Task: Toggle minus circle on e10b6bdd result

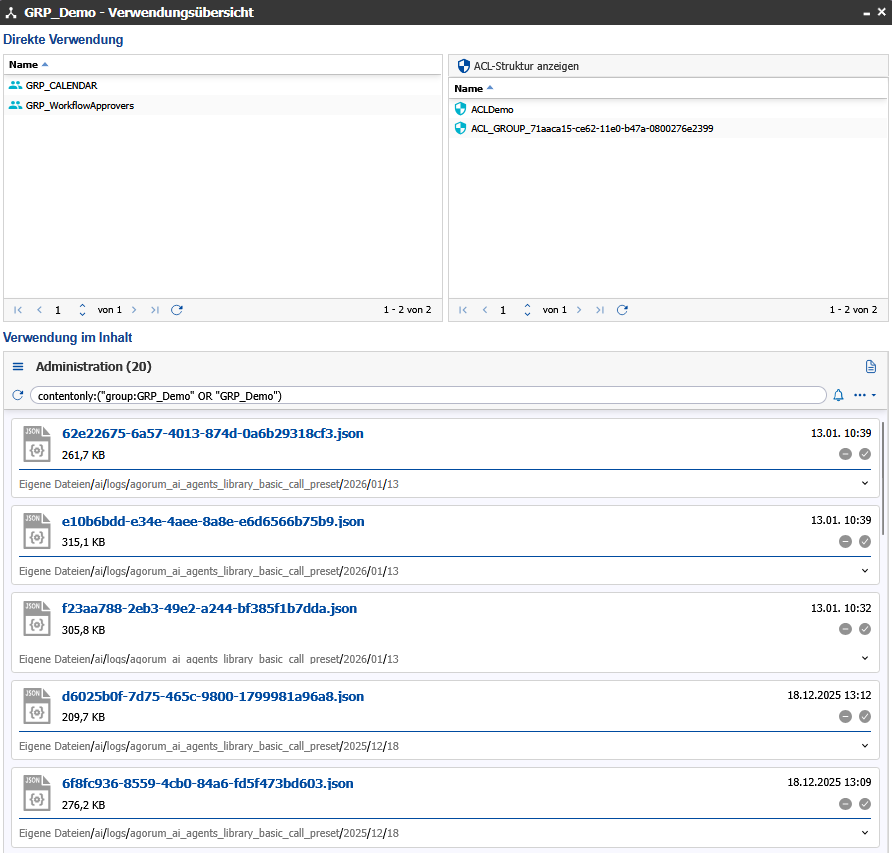Action: 845,541
